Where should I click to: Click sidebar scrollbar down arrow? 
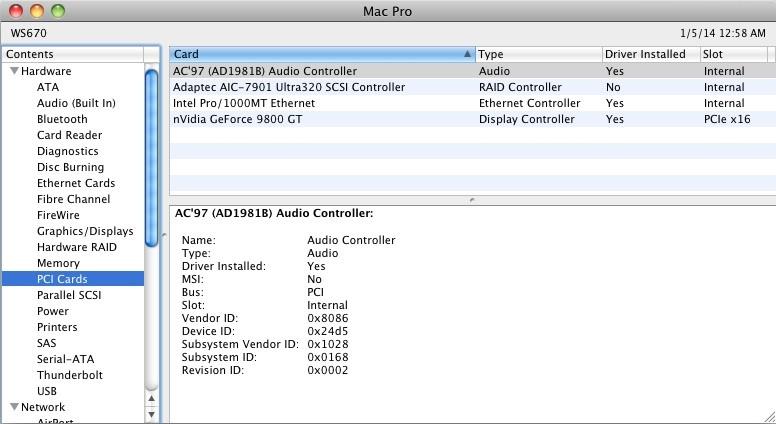pyautogui.click(x=152, y=414)
